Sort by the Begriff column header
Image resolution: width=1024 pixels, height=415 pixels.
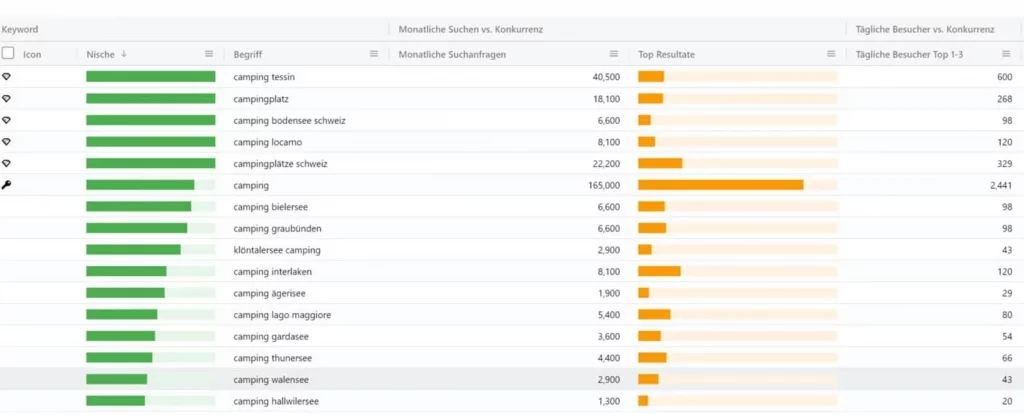click(248, 54)
